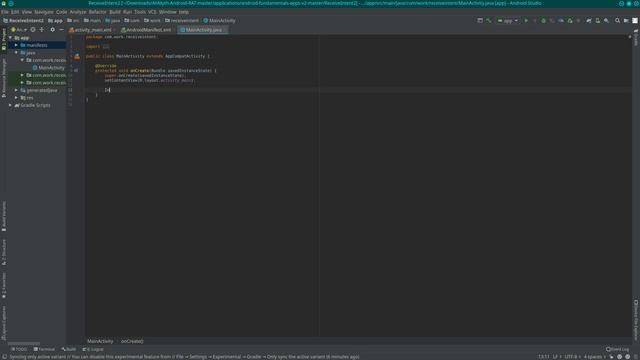Open Device File Explorer side tab
The image size is (640, 360).
pyautogui.click(x=636, y=320)
